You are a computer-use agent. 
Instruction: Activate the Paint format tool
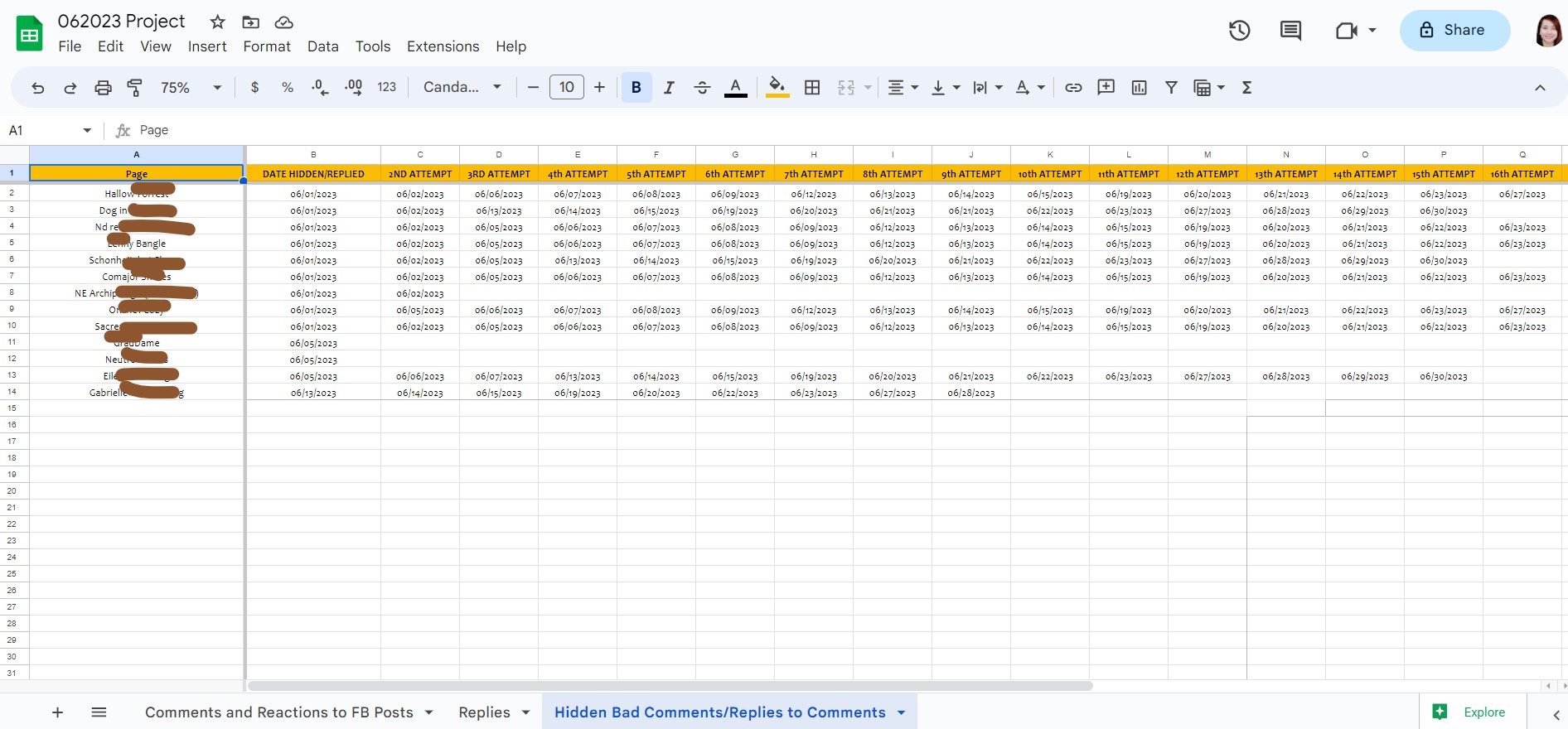pyautogui.click(x=135, y=88)
